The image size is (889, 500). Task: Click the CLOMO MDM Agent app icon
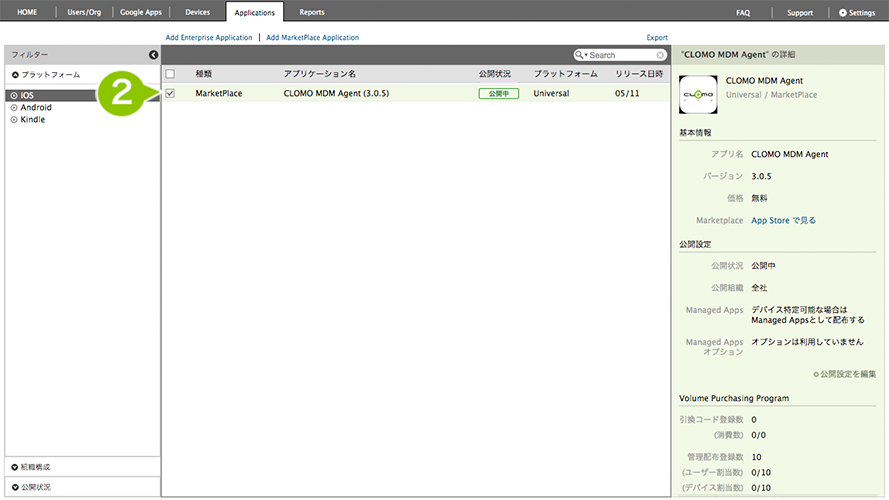click(x=698, y=95)
